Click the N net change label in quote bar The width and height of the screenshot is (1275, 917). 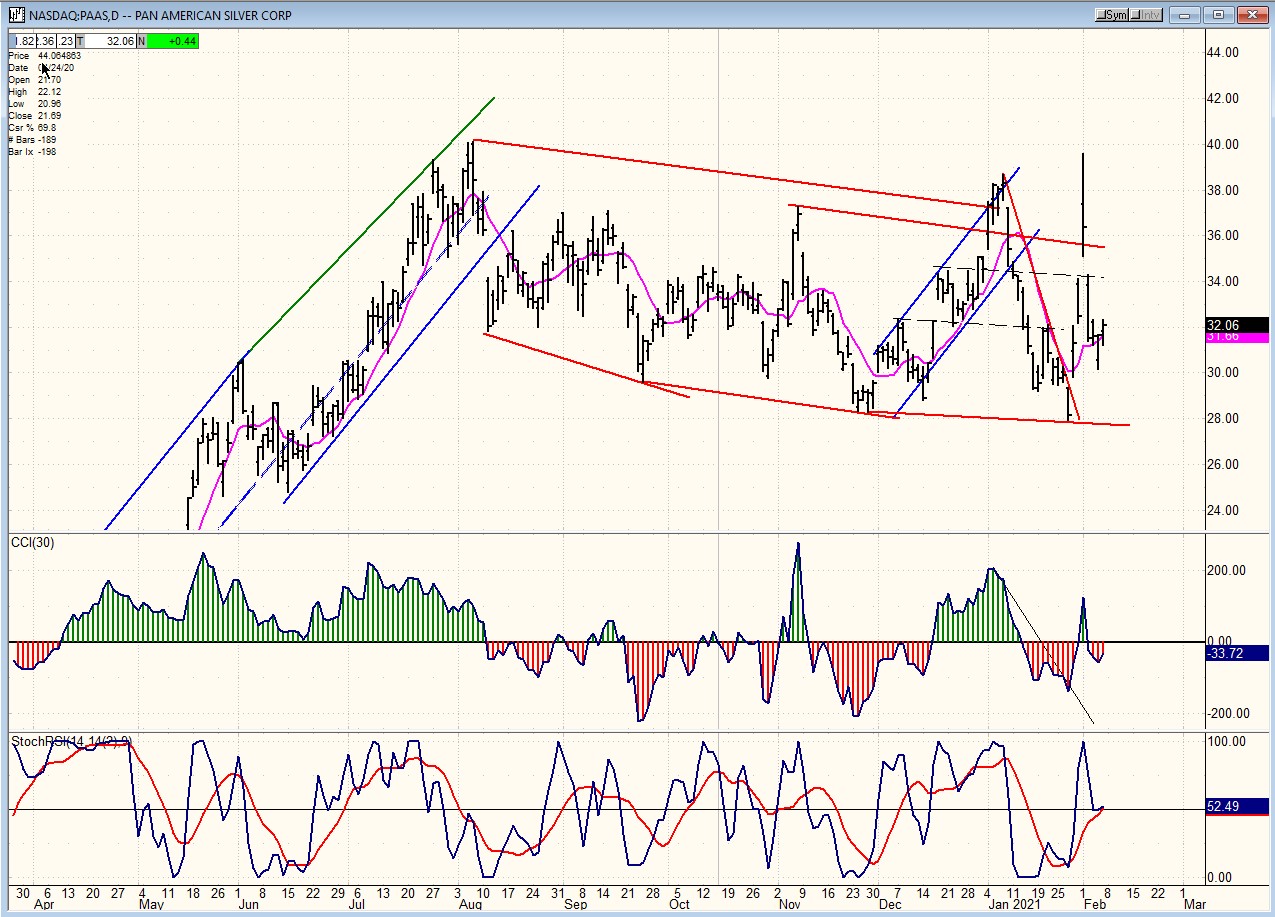142,41
